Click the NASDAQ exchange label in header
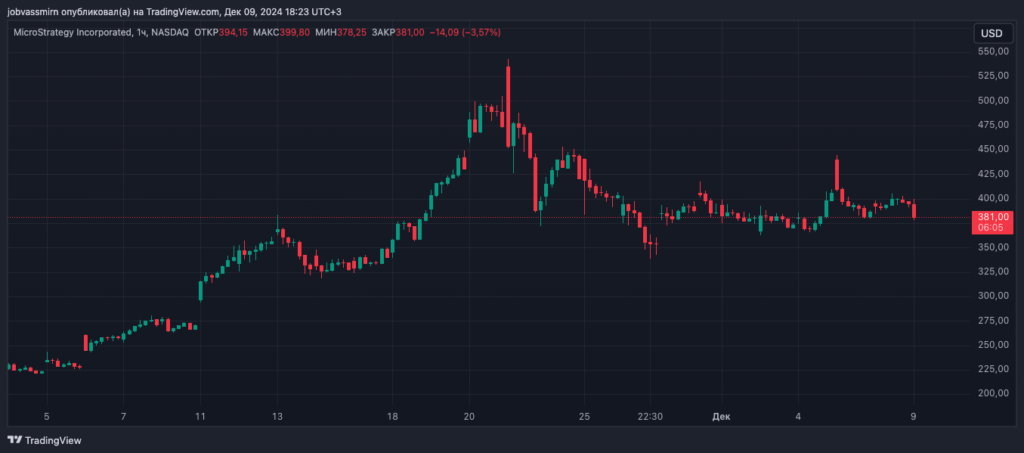The height and width of the screenshot is (453, 1024). pos(169,33)
